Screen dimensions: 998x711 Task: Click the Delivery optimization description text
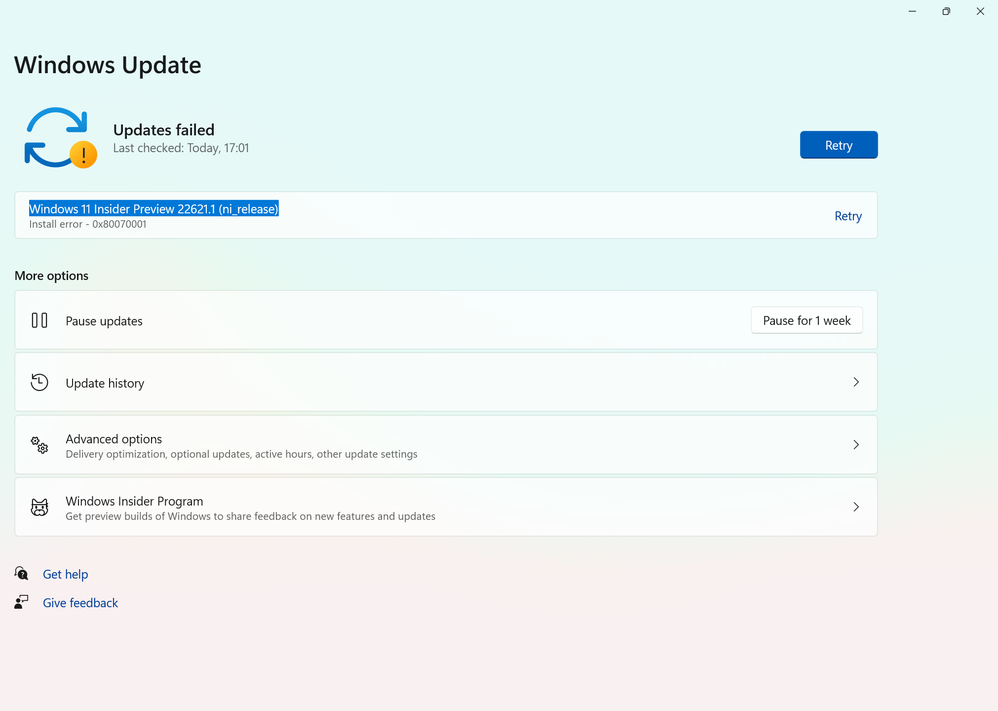pyautogui.click(x=241, y=454)
